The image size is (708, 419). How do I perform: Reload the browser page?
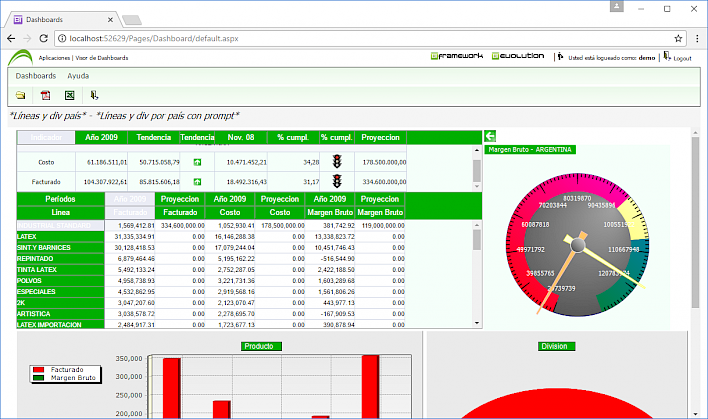(x=43, y=38)
